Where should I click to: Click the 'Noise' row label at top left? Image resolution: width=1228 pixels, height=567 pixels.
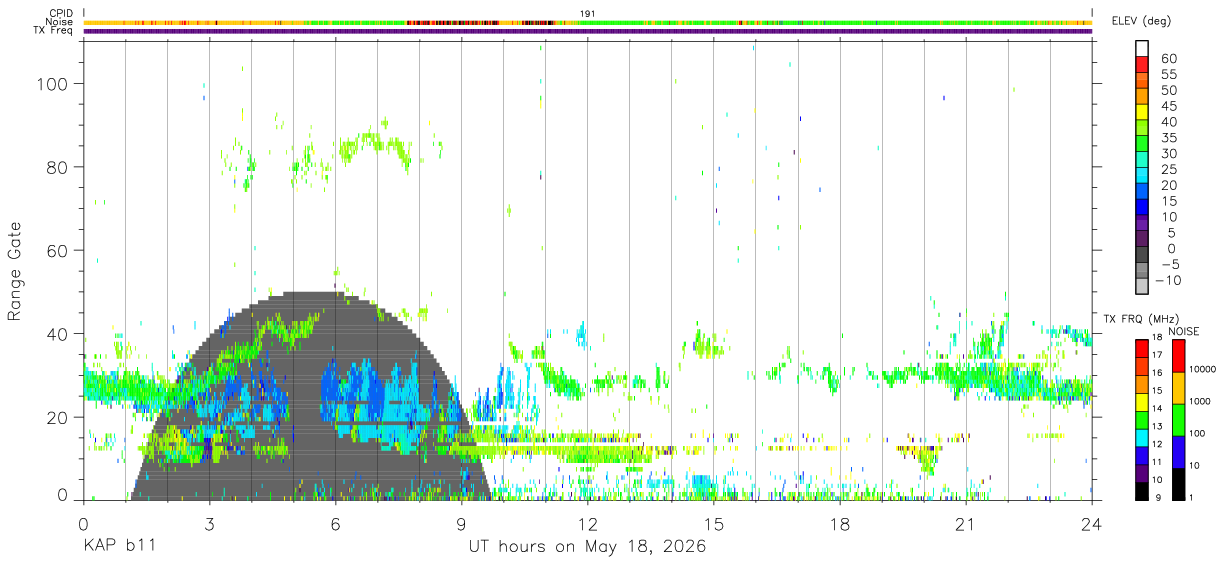60,22
